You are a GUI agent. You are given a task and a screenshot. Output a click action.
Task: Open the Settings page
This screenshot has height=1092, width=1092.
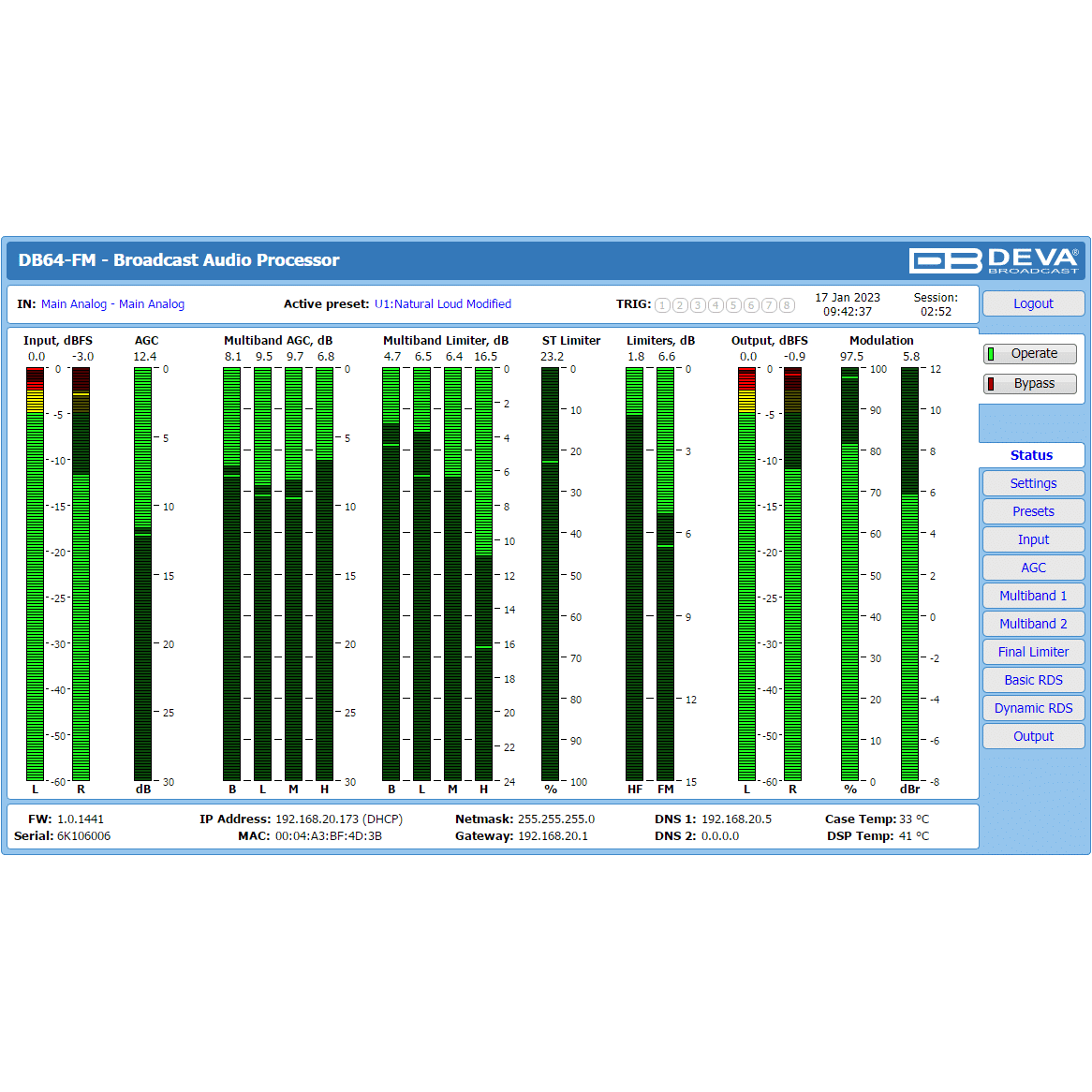[1033, 483]
